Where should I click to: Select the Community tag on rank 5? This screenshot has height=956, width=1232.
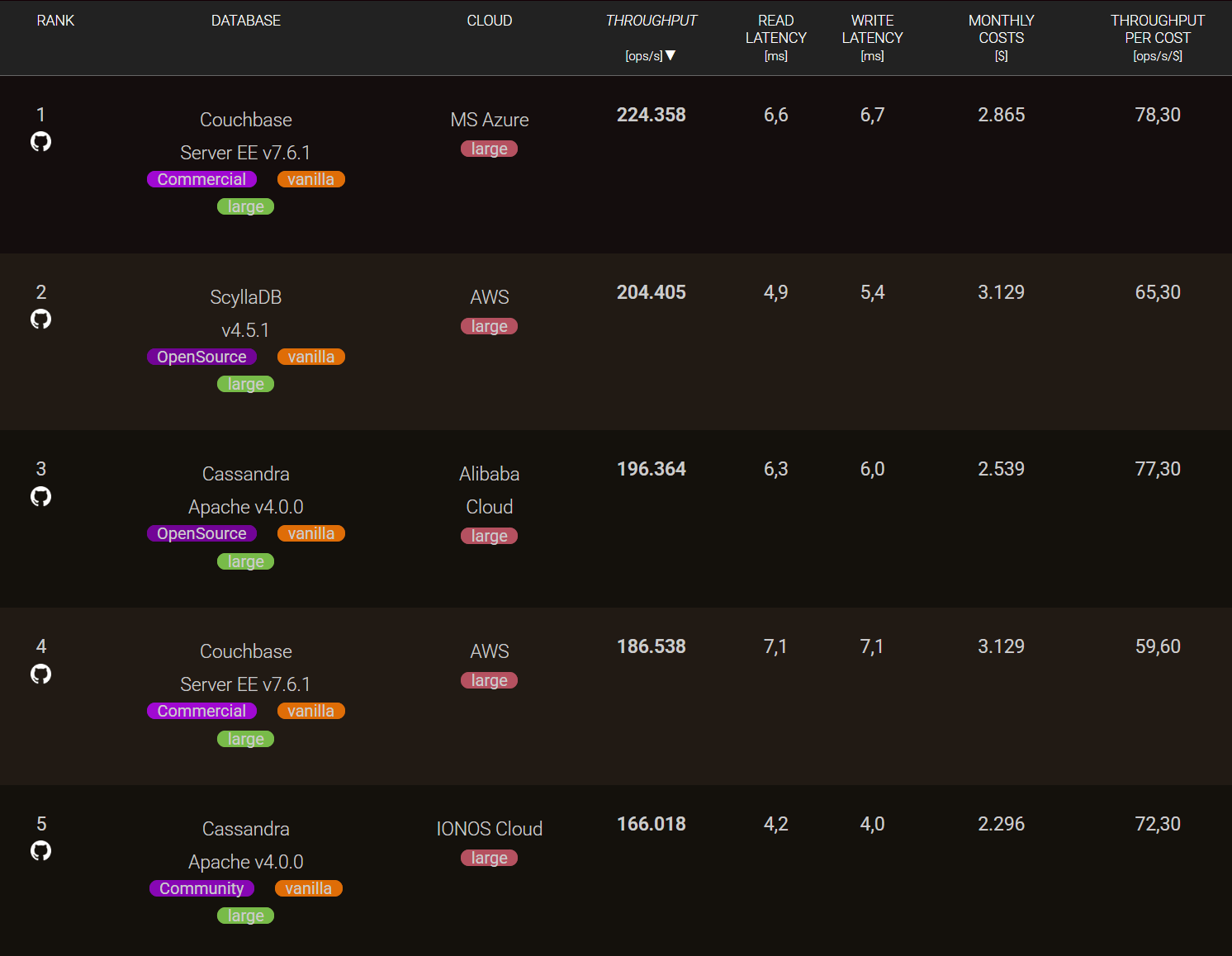pos(201,888)
